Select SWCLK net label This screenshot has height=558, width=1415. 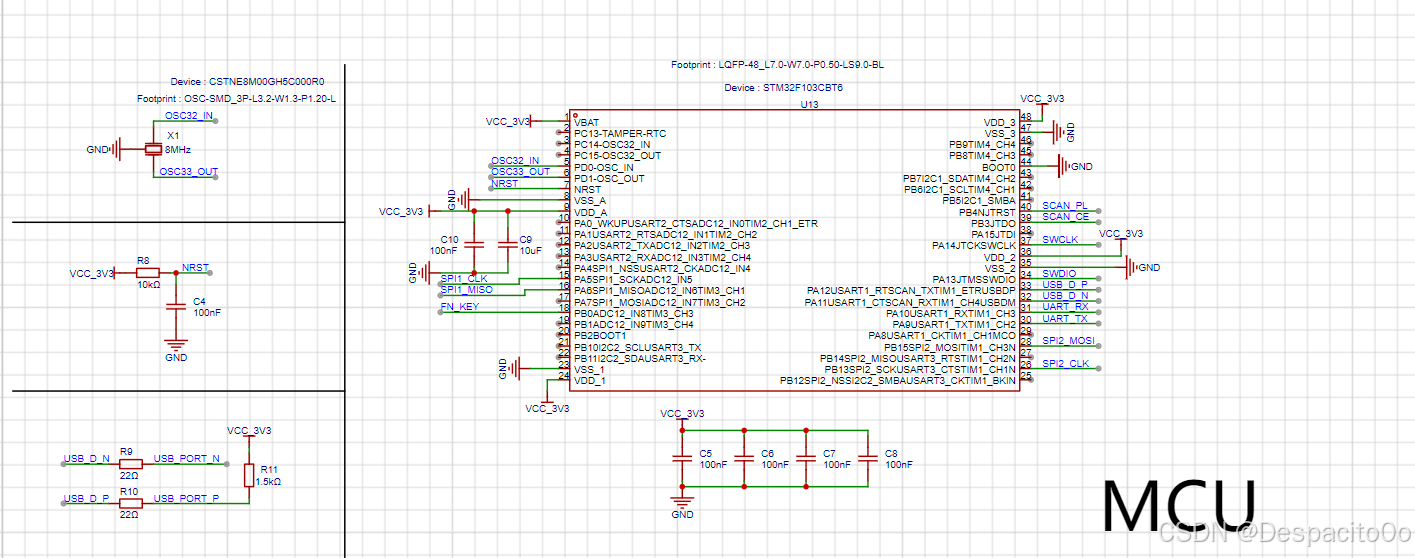pos(1060,240)
